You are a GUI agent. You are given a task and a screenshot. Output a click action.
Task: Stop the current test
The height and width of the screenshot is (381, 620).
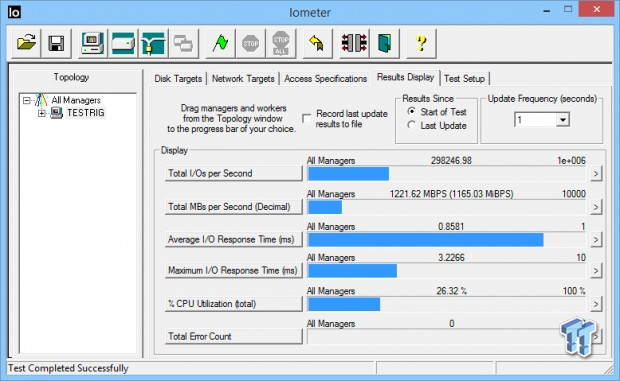250,43
